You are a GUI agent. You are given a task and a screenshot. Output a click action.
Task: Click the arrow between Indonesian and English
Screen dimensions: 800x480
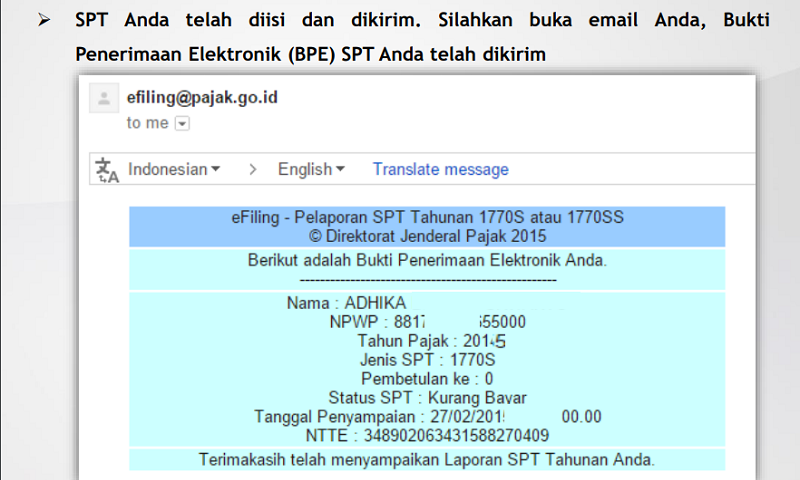click(253, 169)
